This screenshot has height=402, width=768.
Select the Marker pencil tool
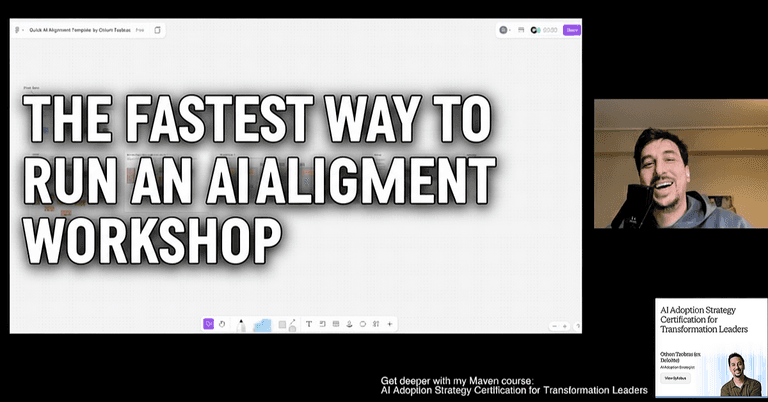tap(241, 325)
